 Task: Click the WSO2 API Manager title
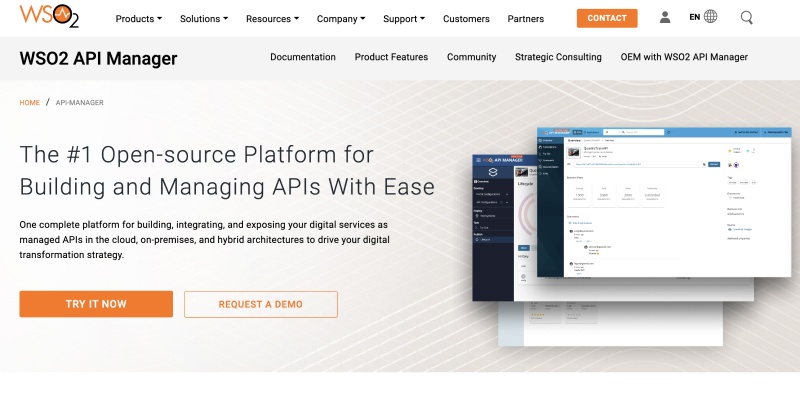tap(98, 59)
